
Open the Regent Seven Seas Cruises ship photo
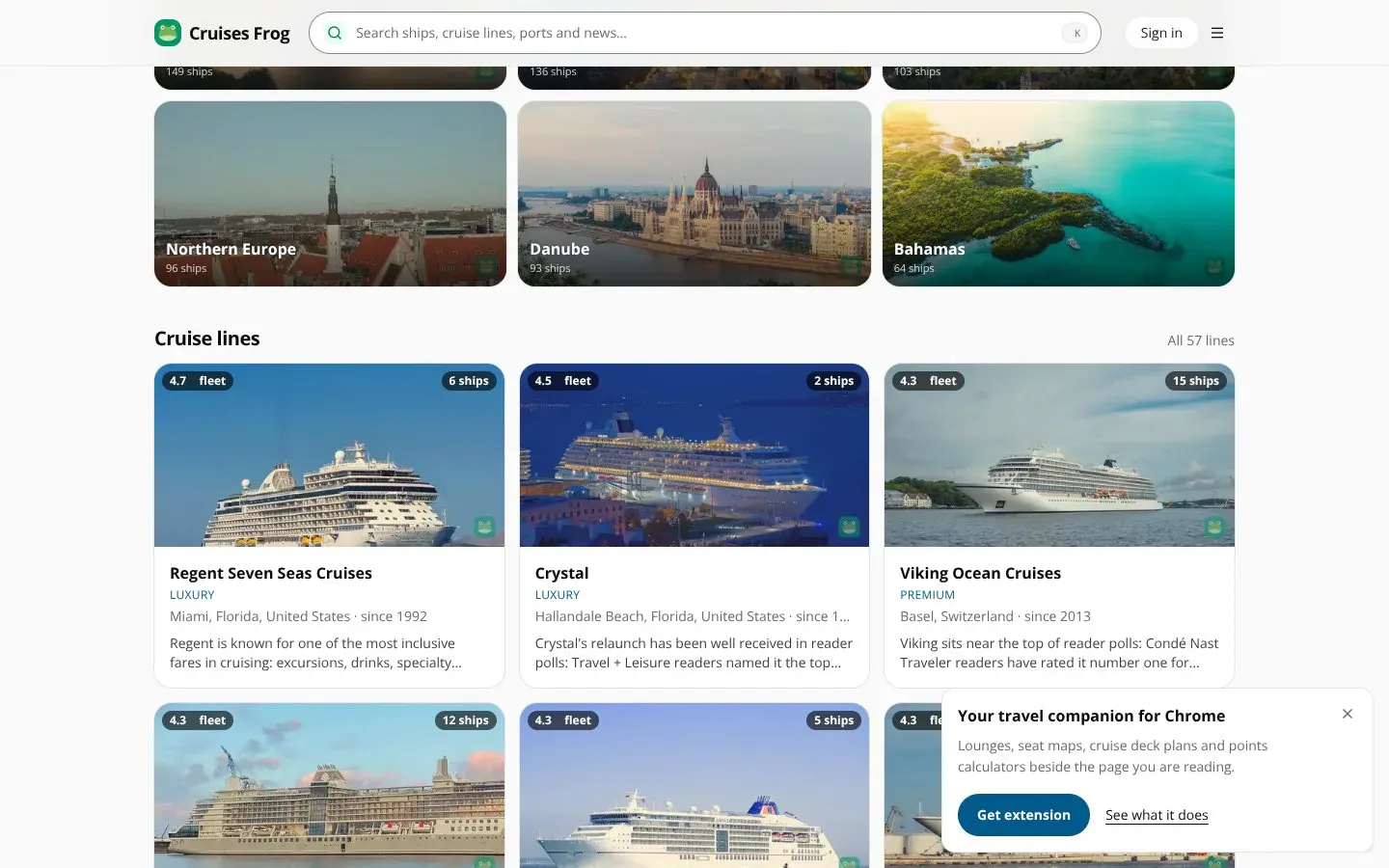point(330,455)
